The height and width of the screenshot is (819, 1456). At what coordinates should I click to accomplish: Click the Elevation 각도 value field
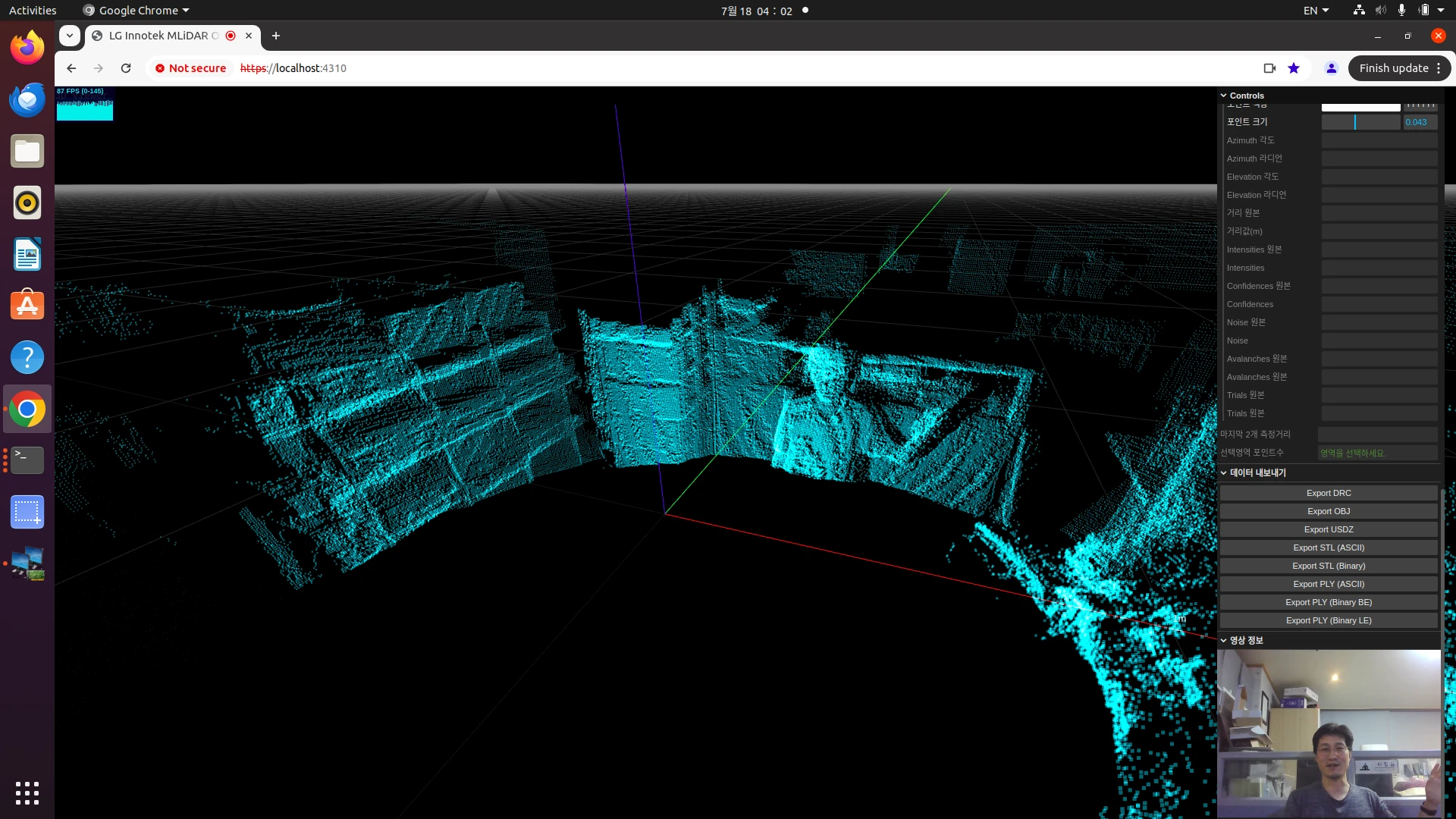tap(1379, 177)
